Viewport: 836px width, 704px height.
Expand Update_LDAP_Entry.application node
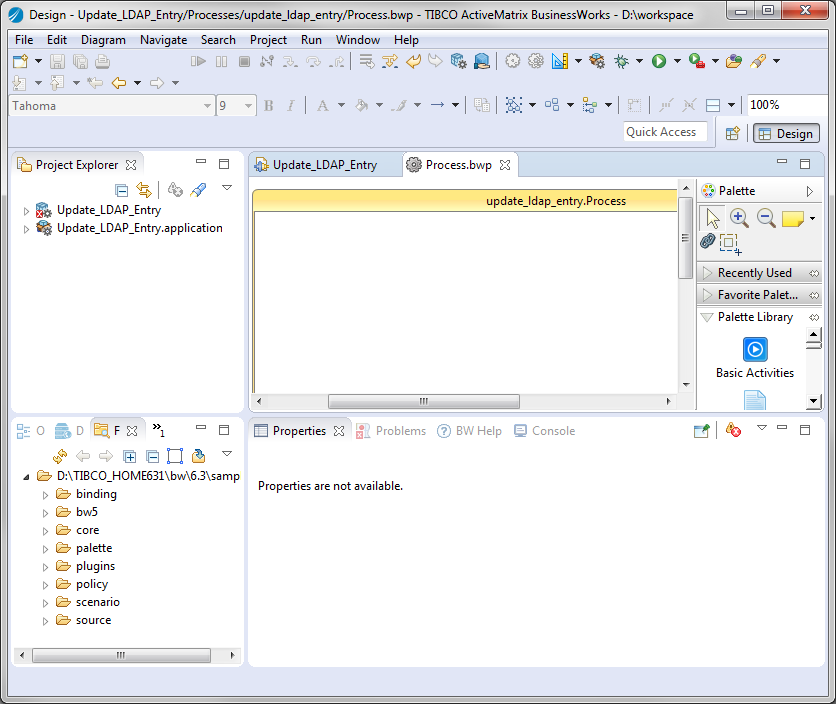click(26, 229)
